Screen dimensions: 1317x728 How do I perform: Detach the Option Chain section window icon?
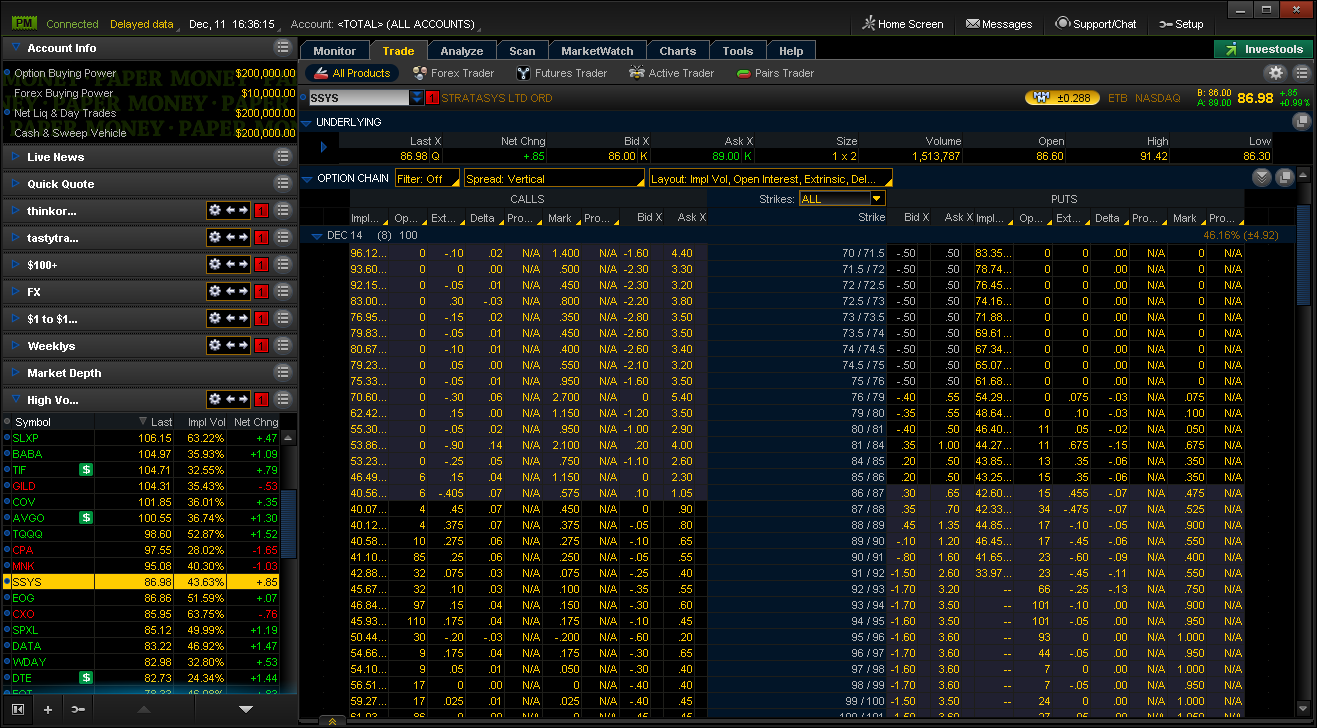tap(1286, 178)
